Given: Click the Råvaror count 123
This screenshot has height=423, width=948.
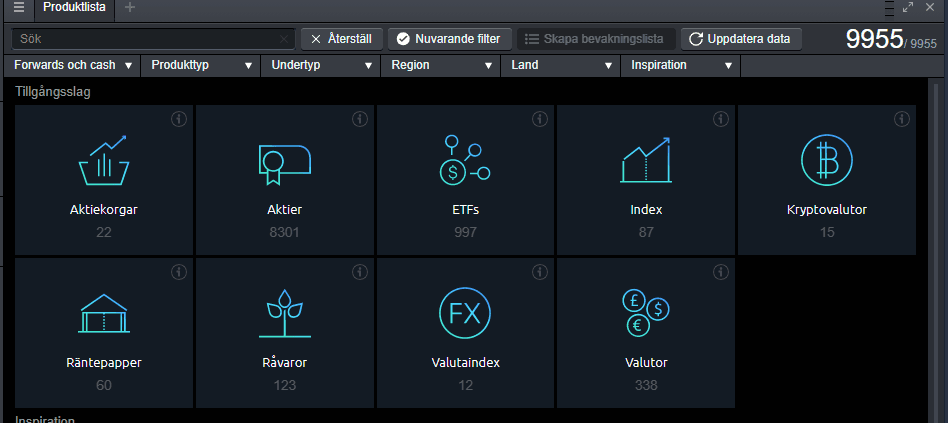Looking at the screenshot, I should coord(284,385).
